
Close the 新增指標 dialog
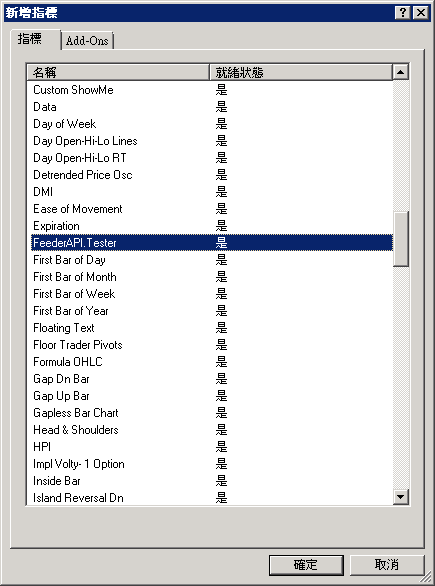click(x=420, y=13)
